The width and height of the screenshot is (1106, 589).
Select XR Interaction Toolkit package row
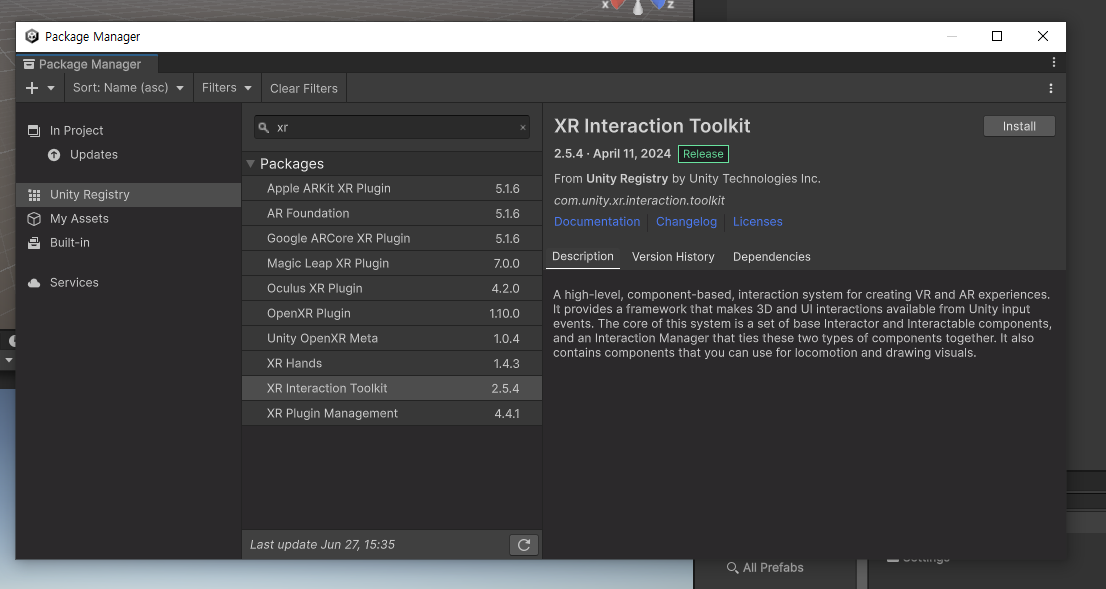pos(392,389)
